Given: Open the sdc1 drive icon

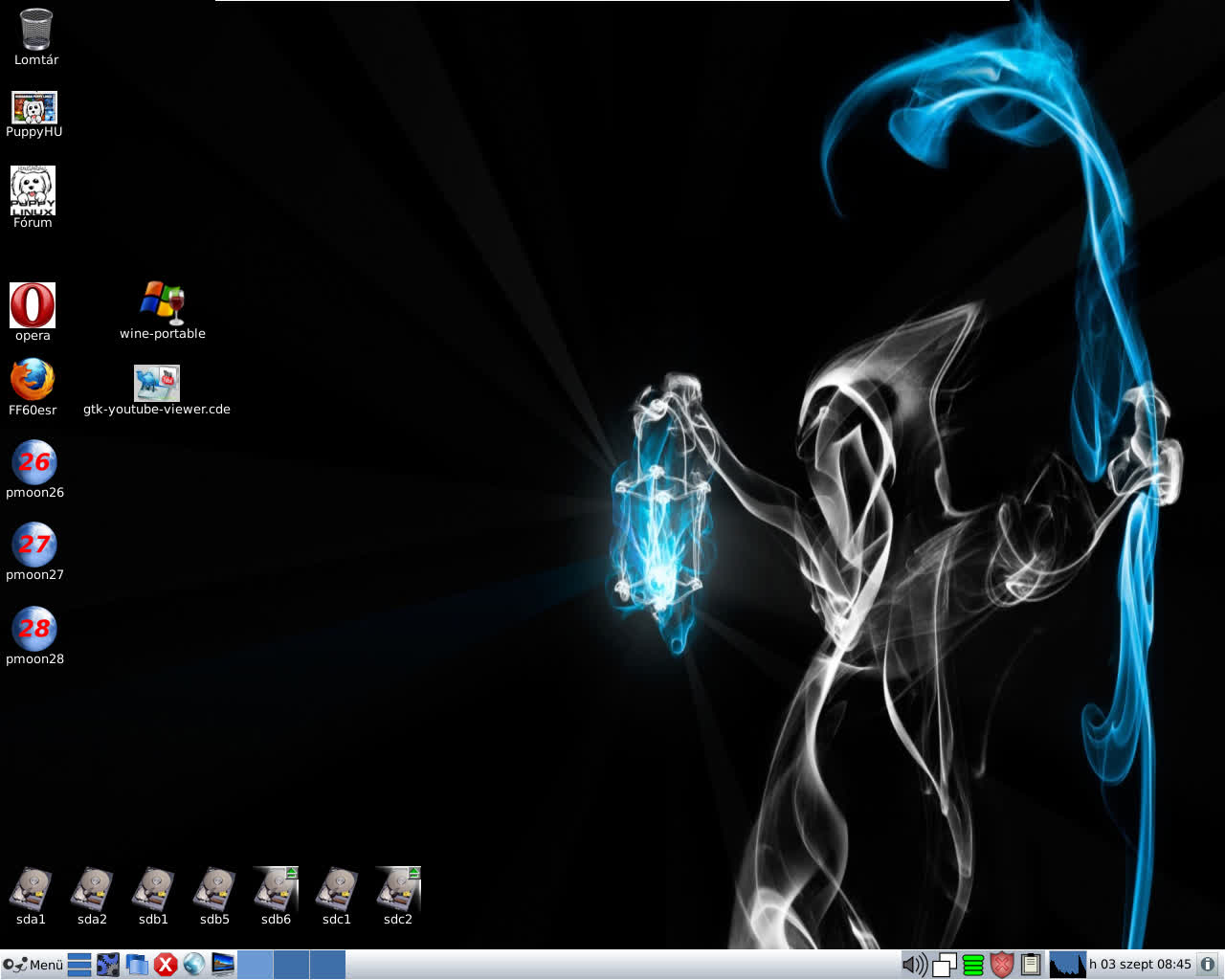Looking at the screenshot, I should click(x=337, y=889).
